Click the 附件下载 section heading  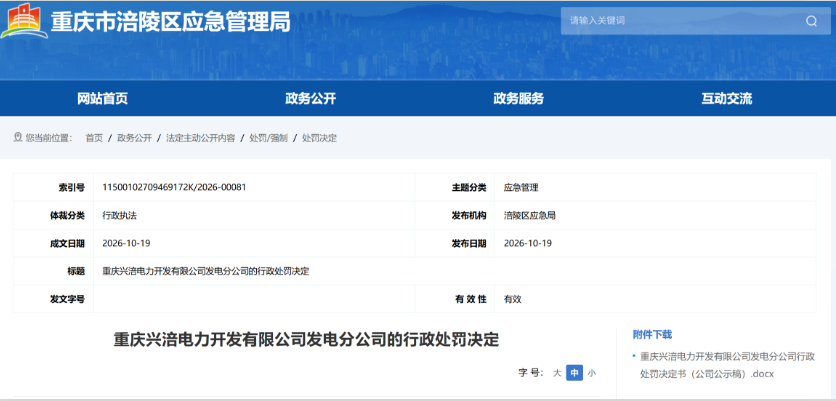652,335
